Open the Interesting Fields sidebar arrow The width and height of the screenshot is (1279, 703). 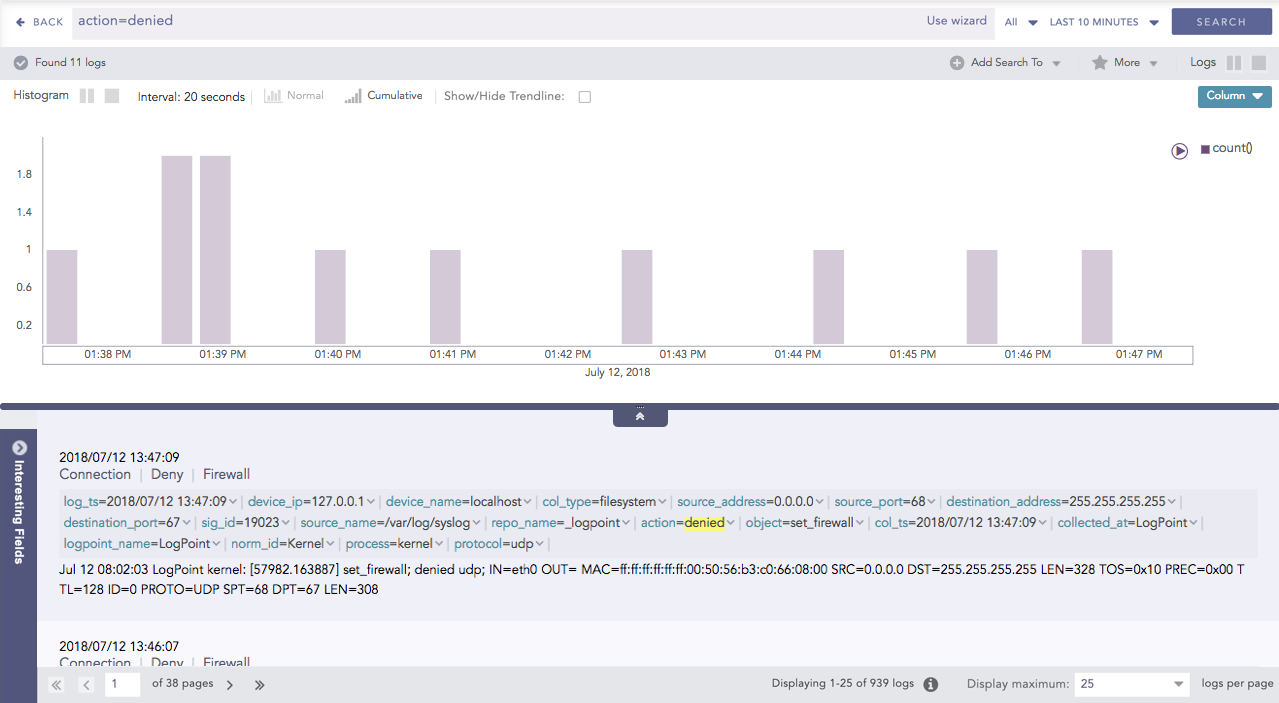coord(19,448)
